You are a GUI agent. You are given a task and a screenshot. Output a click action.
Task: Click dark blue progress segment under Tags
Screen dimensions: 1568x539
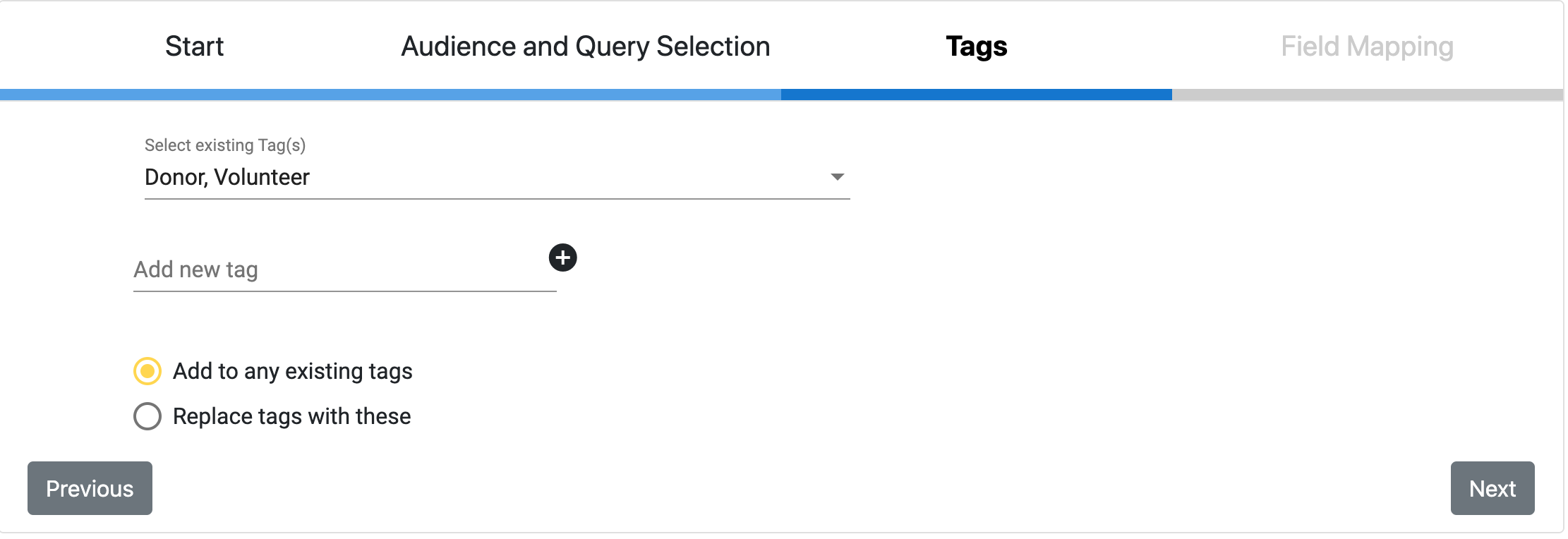click(977, 95)
